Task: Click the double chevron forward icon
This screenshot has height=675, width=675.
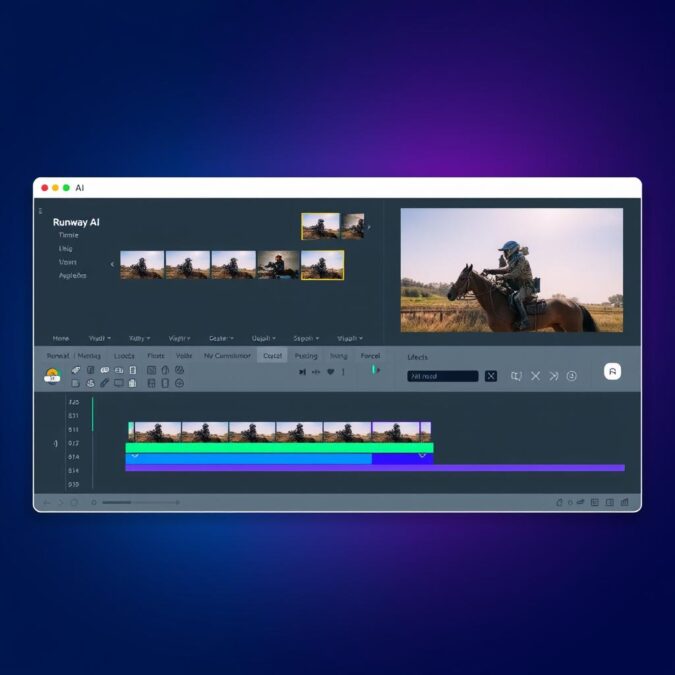Action: [554, 376]
